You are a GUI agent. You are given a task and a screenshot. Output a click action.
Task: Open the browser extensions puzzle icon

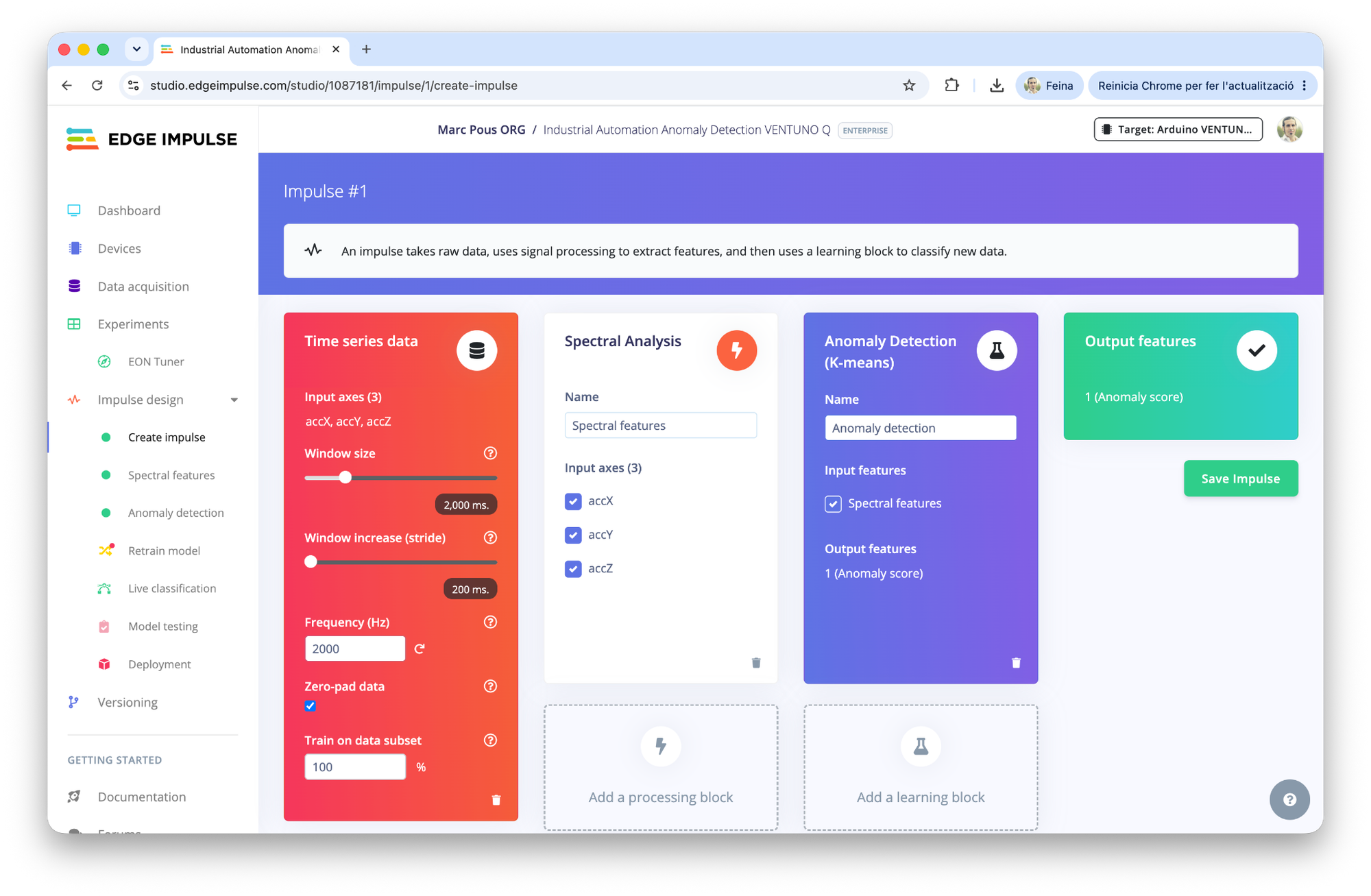(x=951, y=86)
